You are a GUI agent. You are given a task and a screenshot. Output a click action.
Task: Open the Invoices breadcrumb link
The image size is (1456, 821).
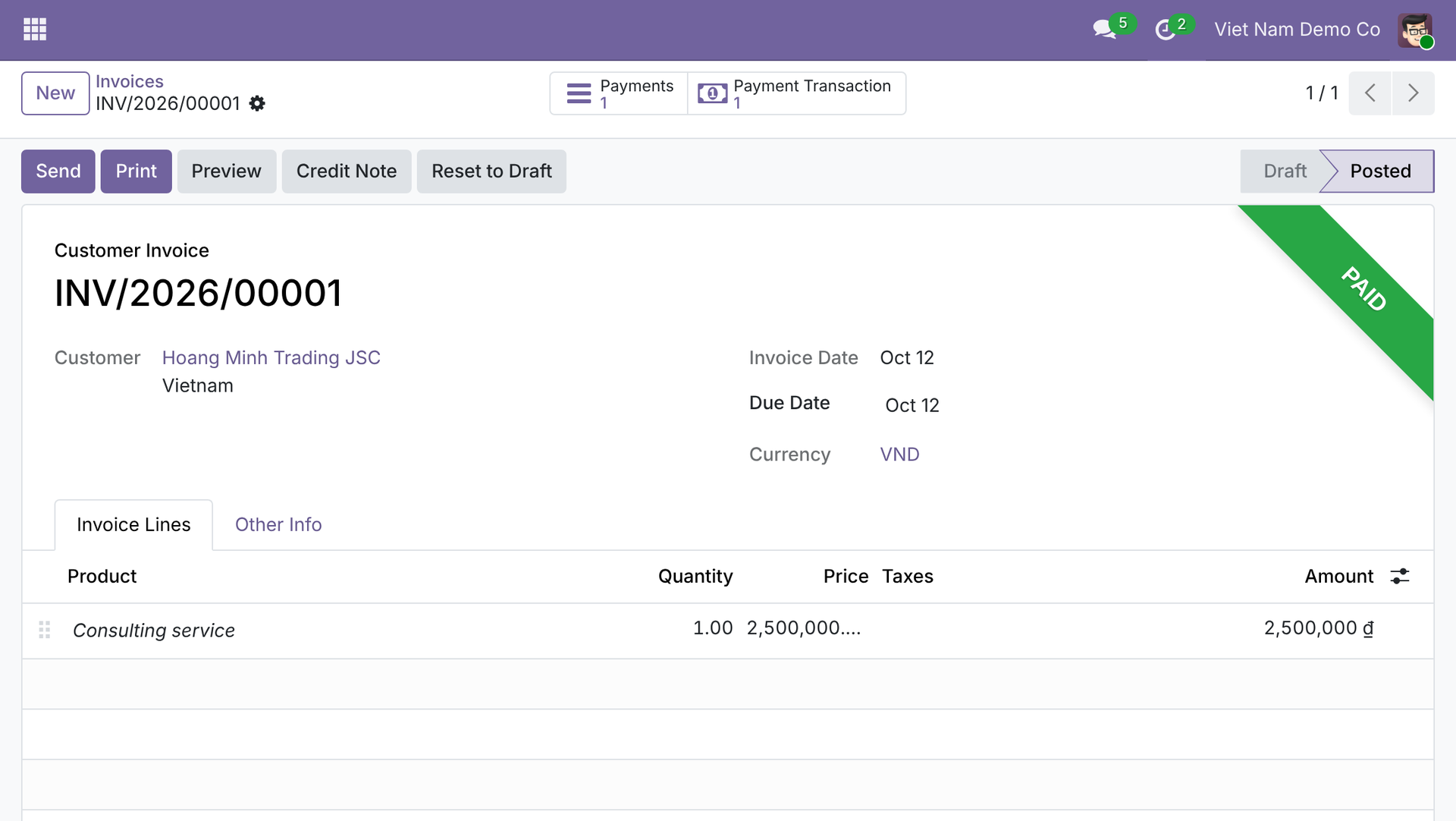(x=130, y=81)
